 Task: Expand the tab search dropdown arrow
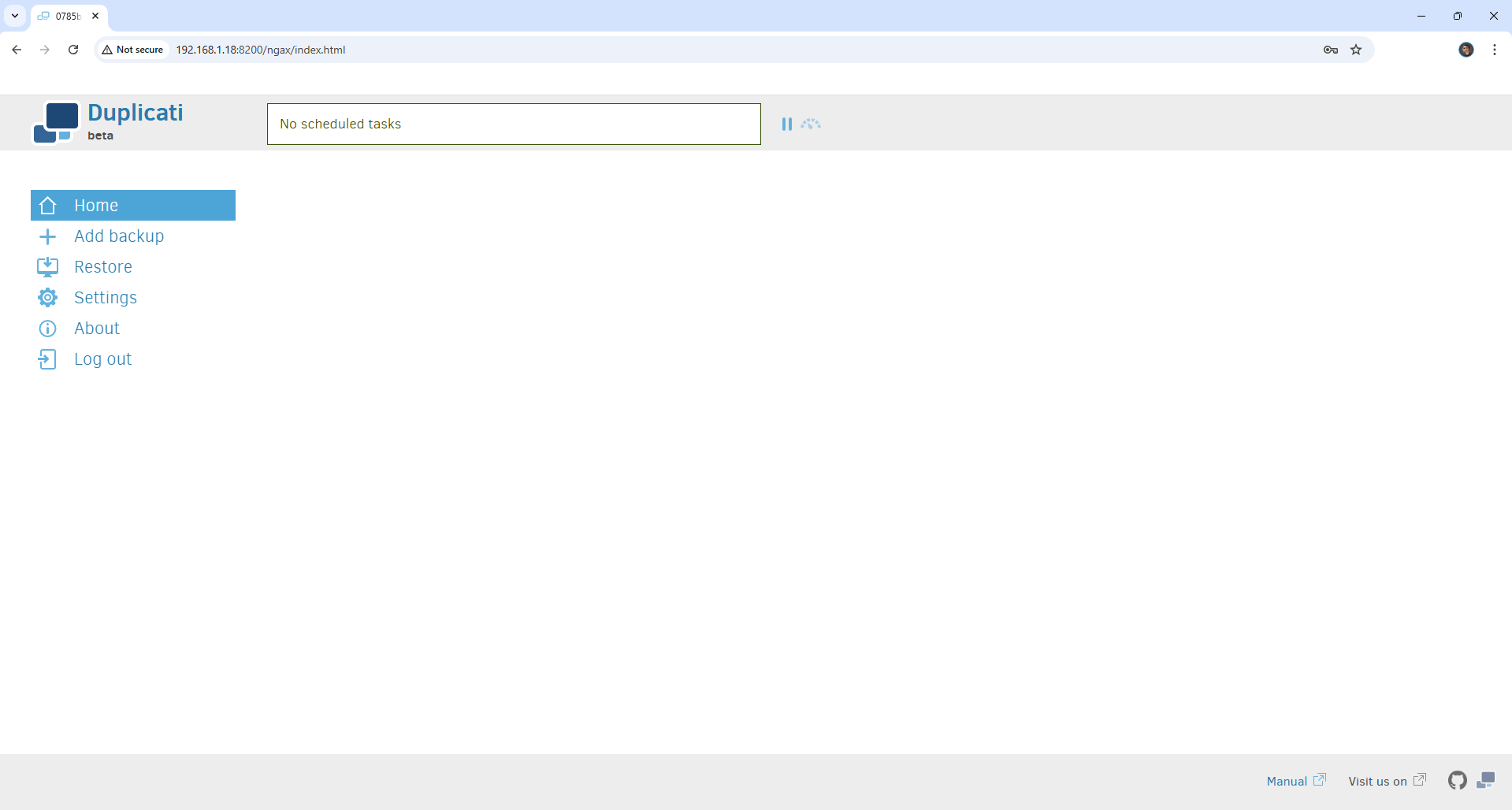point(15,16)
